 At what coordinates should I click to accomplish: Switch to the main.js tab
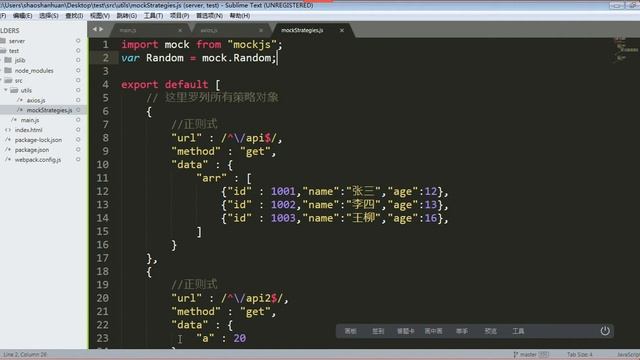coord(149,30)
